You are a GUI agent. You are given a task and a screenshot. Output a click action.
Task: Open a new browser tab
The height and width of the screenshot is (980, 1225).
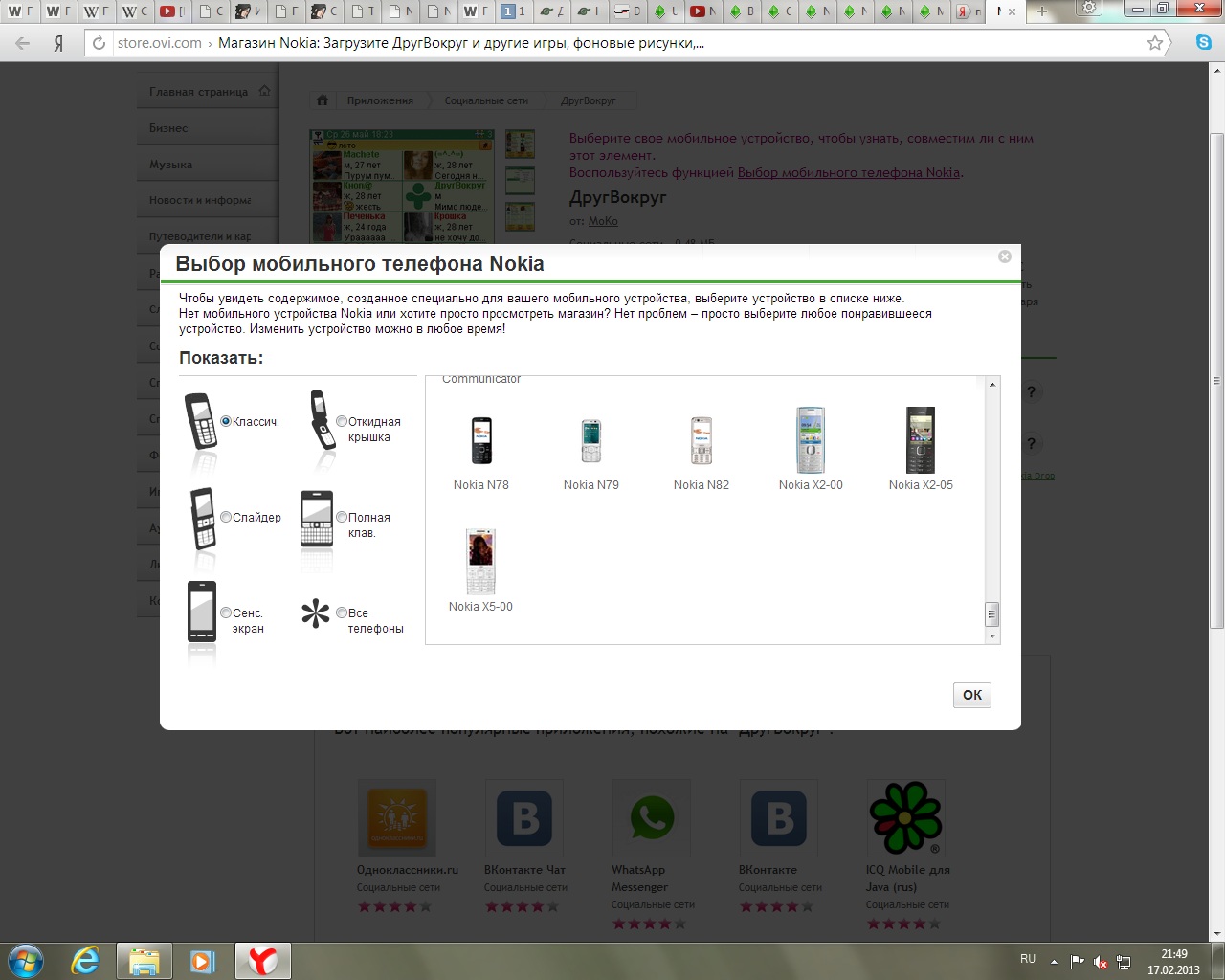[1043, 11]
